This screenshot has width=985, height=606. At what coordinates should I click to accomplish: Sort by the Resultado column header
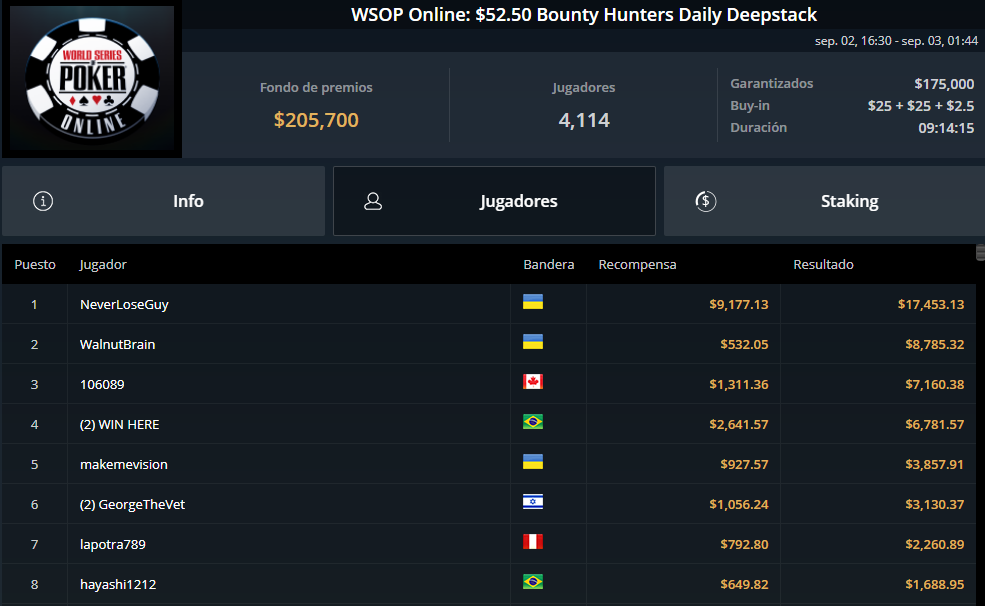click(x=823, y=264)
